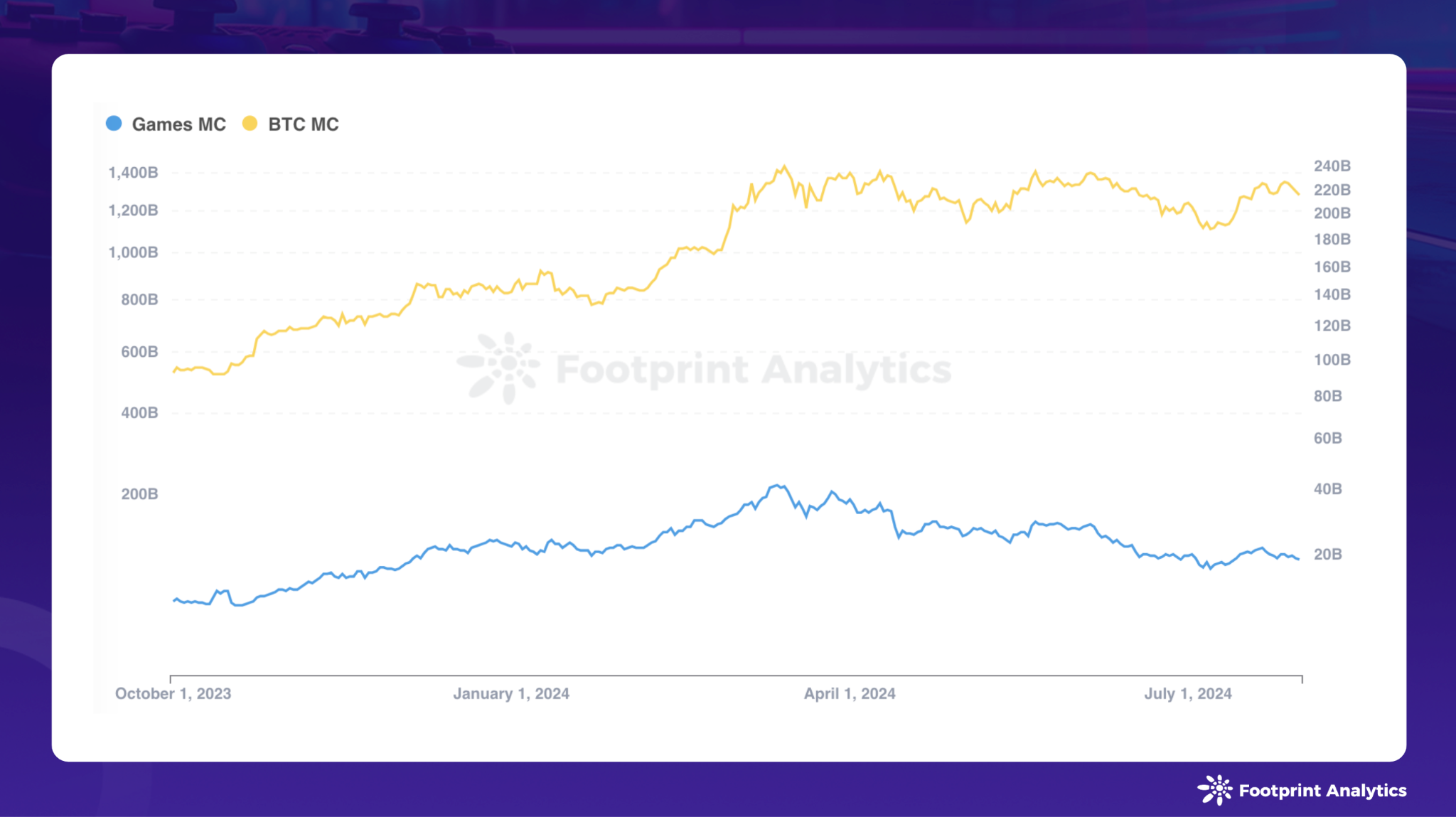This screenshot has height=817, width=1456.
Task: Select the October 1, 2023 axis label
Action: [x=173, y=693]
